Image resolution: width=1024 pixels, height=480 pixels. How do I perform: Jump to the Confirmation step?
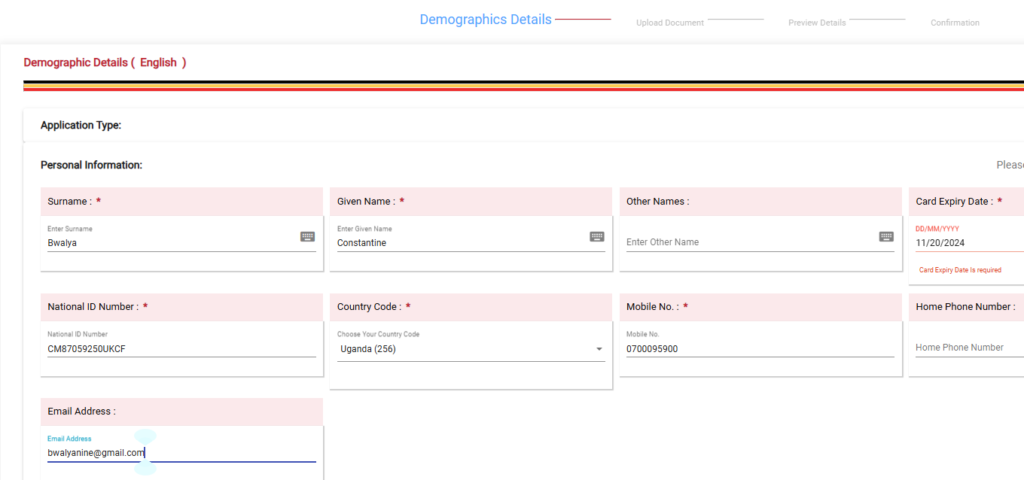point(954,23)
